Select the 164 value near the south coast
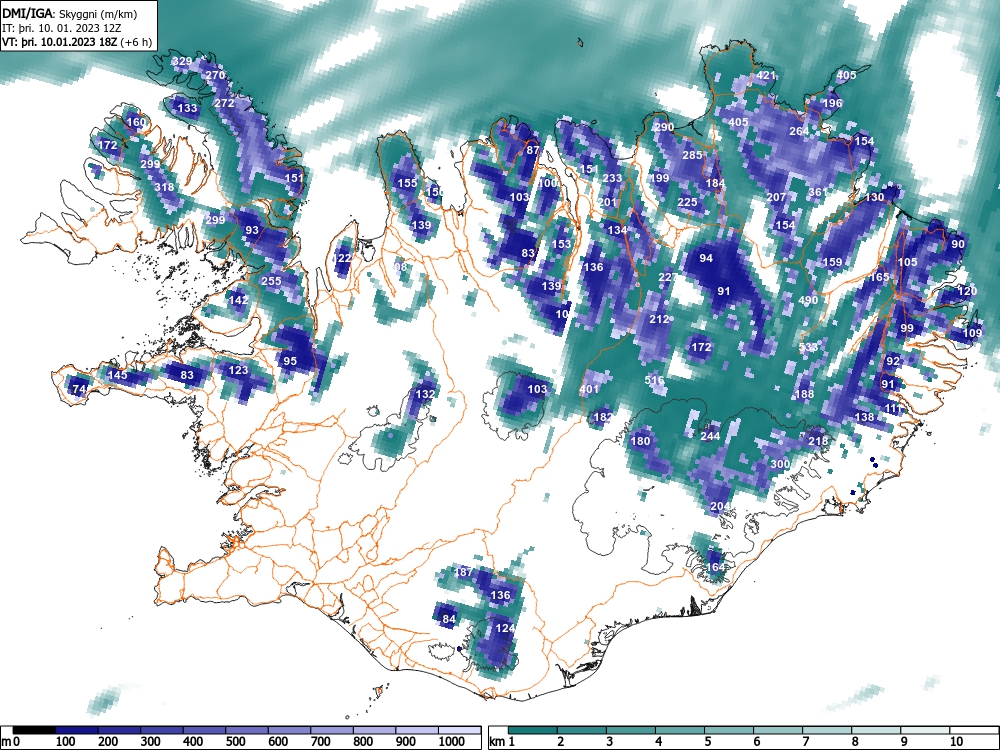This screenshot has height=750, width=1000. coord(715,567)
